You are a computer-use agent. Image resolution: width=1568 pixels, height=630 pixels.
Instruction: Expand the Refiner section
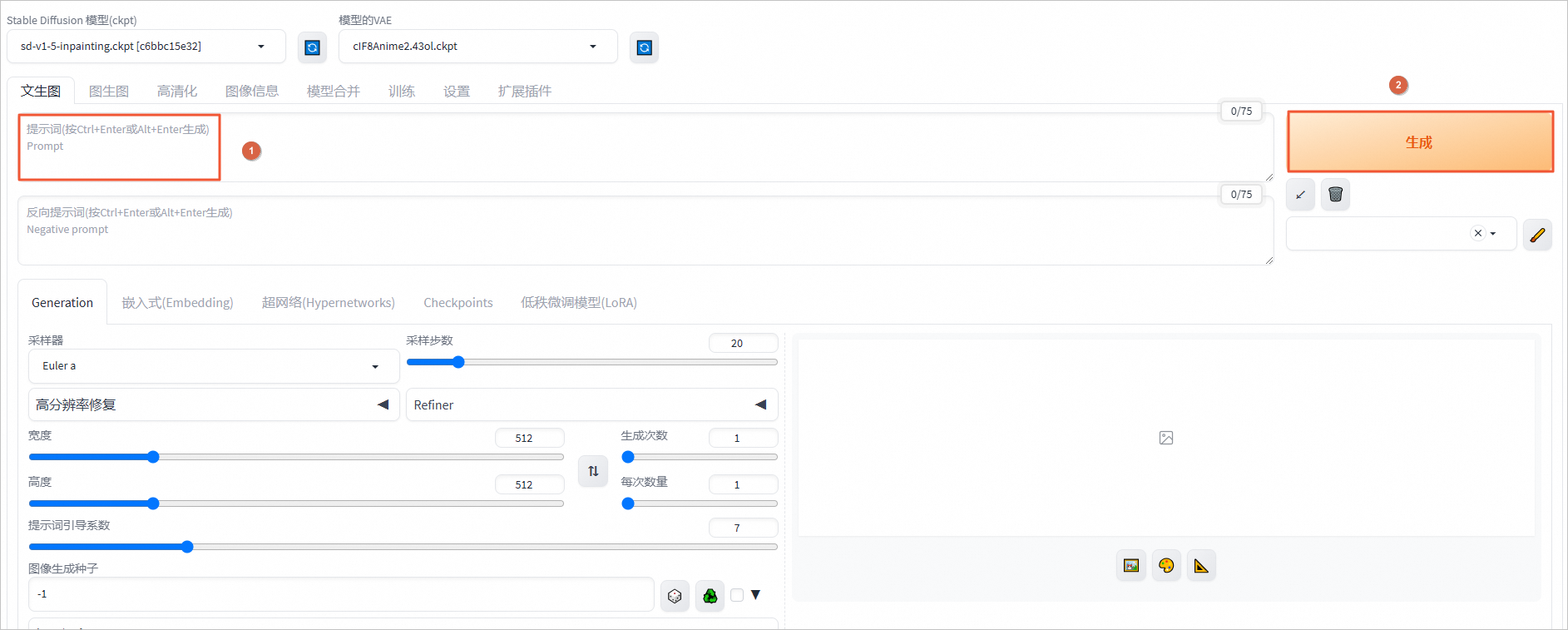click(591, 405)
